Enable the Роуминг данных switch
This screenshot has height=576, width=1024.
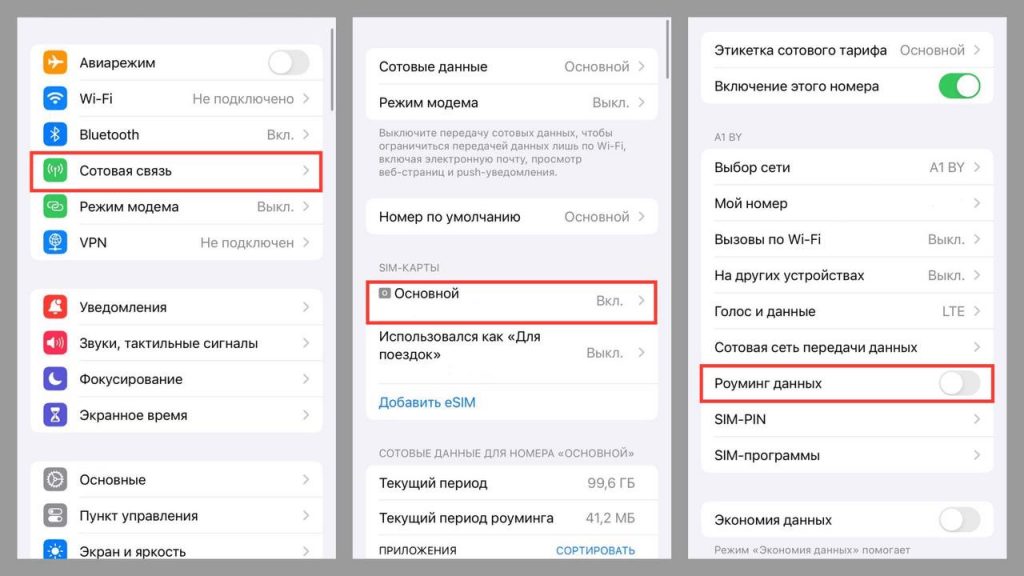(x=958, y=383)
